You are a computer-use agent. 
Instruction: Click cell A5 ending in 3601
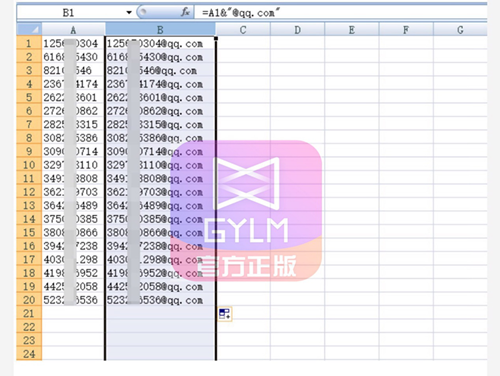[x=73, y=97]
